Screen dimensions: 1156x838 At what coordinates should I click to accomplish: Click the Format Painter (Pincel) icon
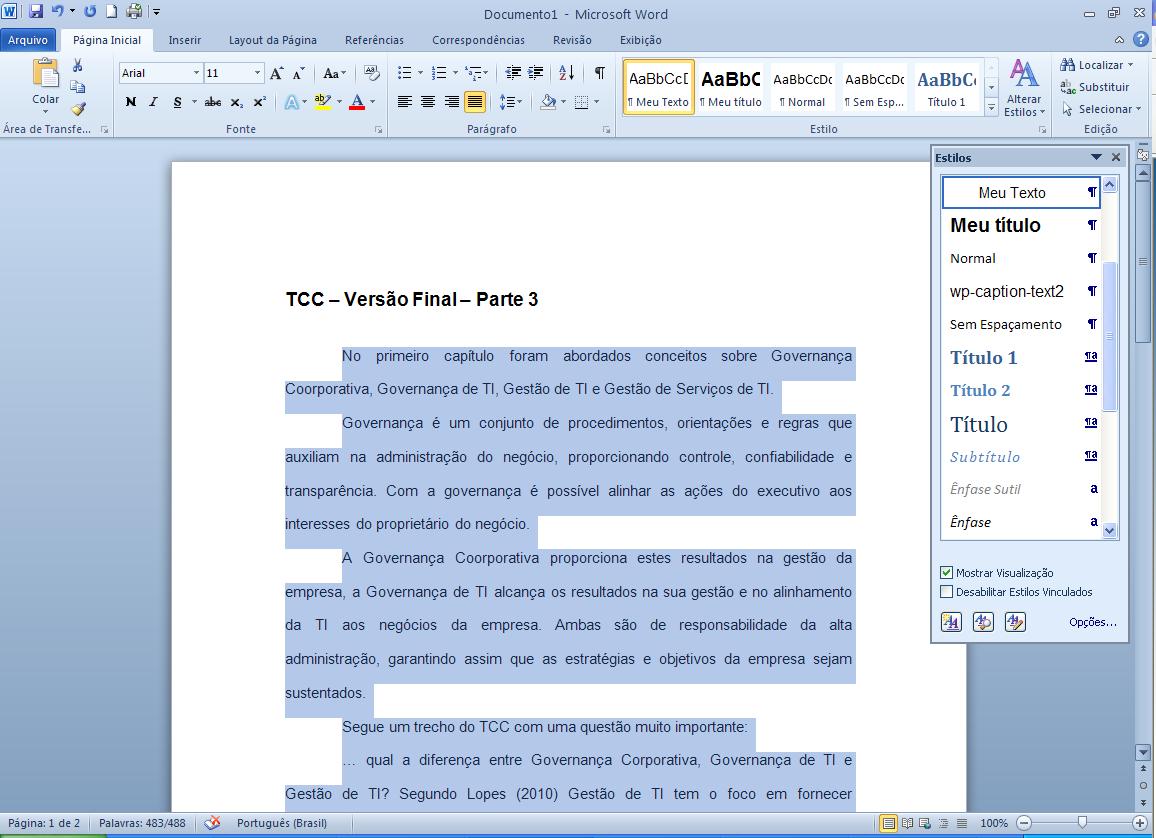click(x=78, y=110)
